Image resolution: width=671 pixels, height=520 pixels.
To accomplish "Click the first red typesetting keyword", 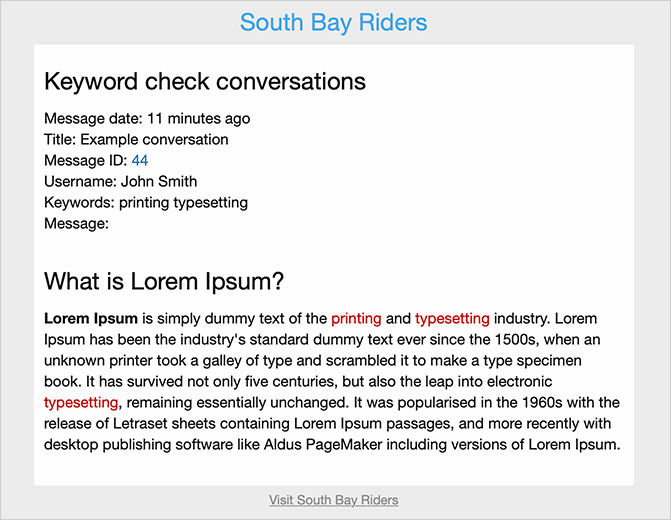I will coord(452,319).
